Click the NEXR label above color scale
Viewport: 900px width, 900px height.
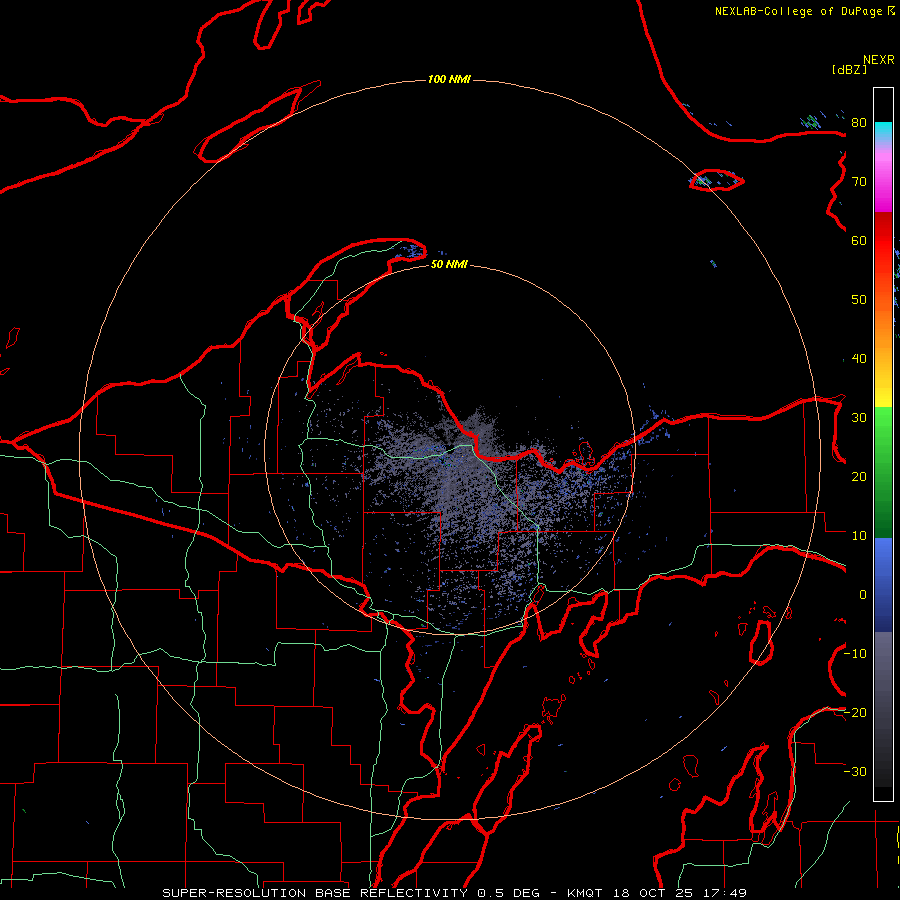(879, 59)
